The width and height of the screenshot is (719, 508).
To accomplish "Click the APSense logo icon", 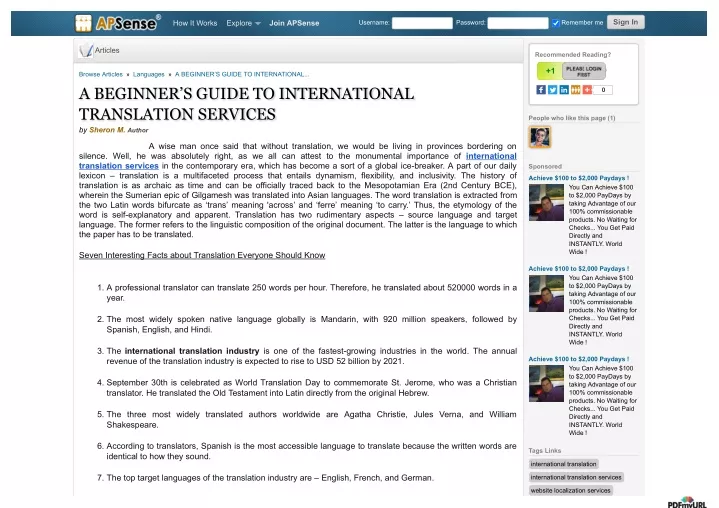I will pos(83,23).
